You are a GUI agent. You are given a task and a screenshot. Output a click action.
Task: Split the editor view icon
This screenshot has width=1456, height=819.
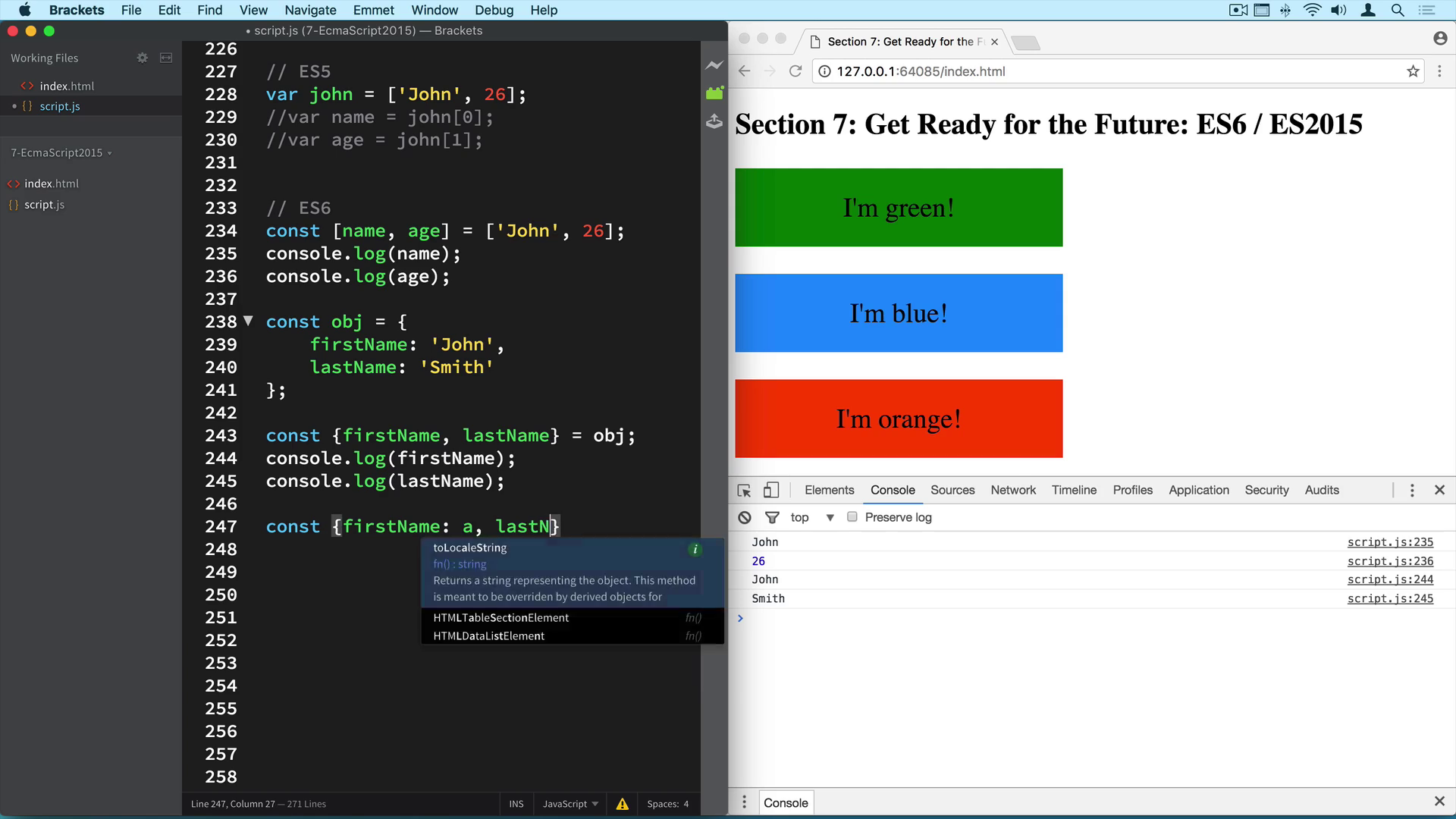click(x=166, y=58)
